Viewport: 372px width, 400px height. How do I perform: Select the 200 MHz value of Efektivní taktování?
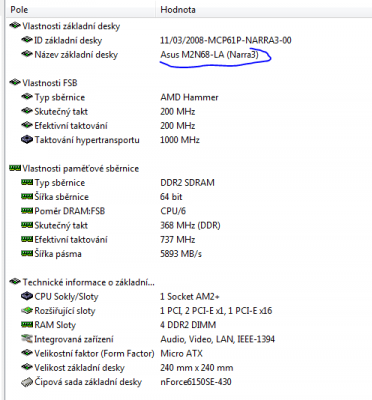(178, 126)
